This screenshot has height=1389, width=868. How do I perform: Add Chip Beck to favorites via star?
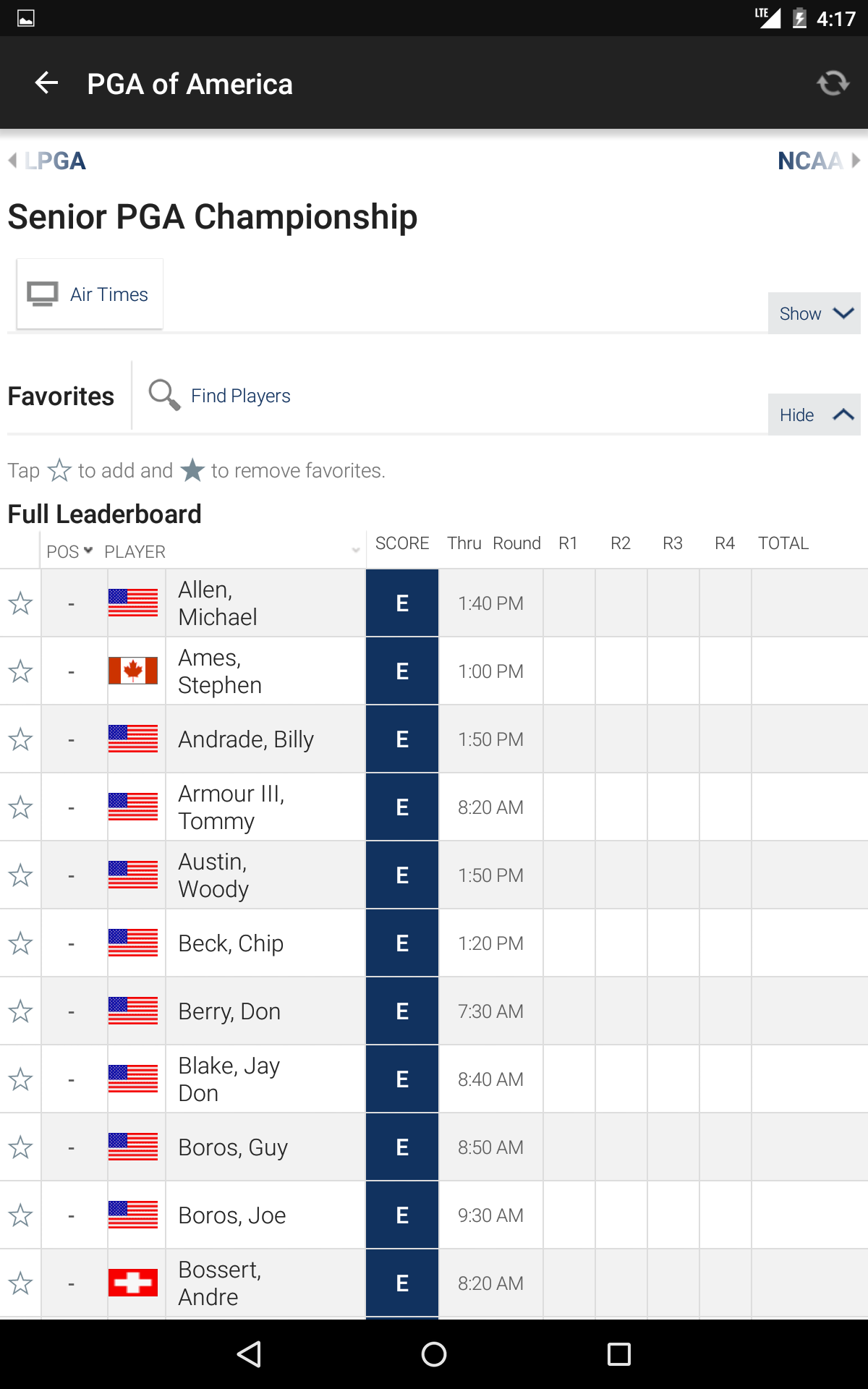pyautogui.click(x=20, y=943)
